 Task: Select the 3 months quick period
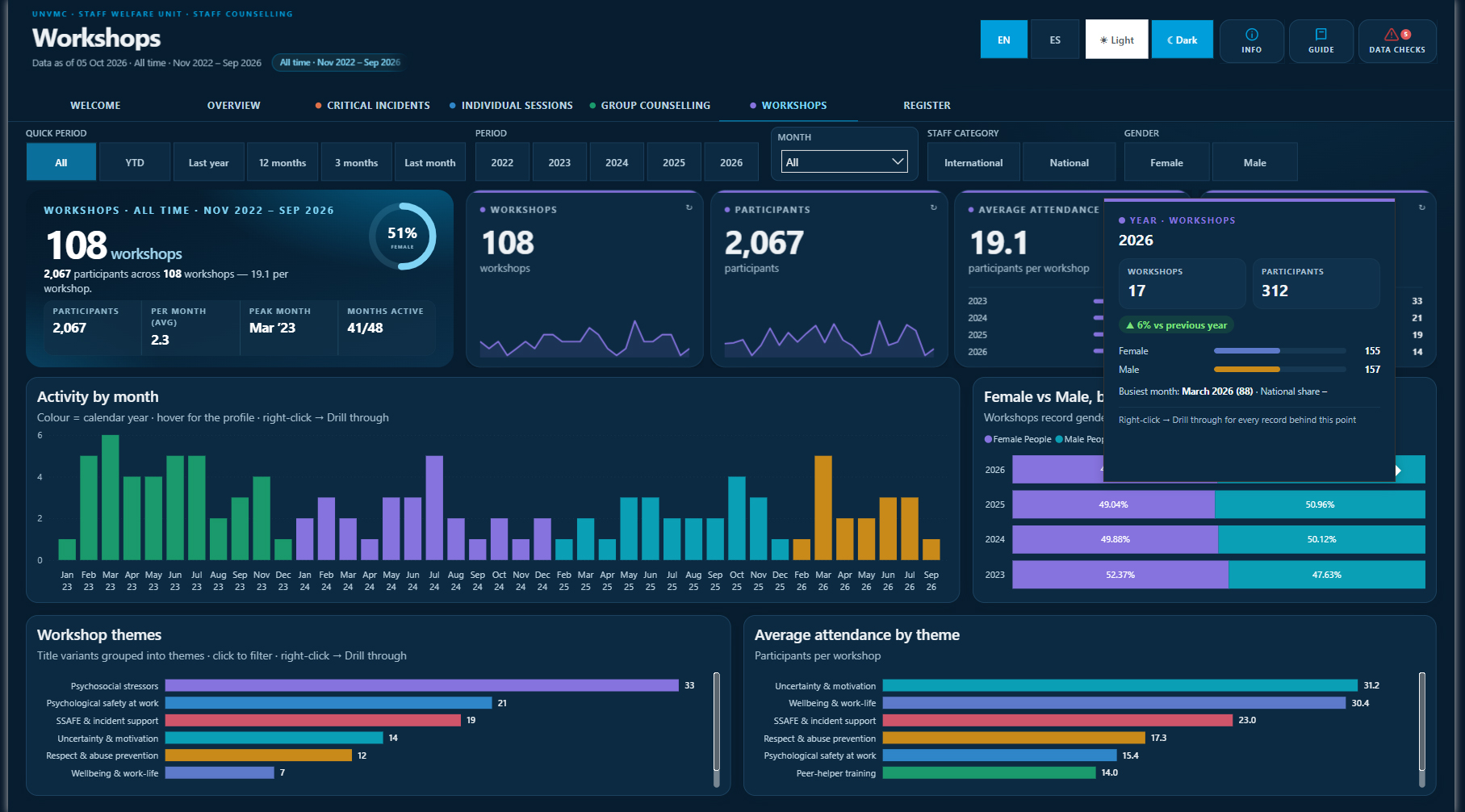point(356,162)
